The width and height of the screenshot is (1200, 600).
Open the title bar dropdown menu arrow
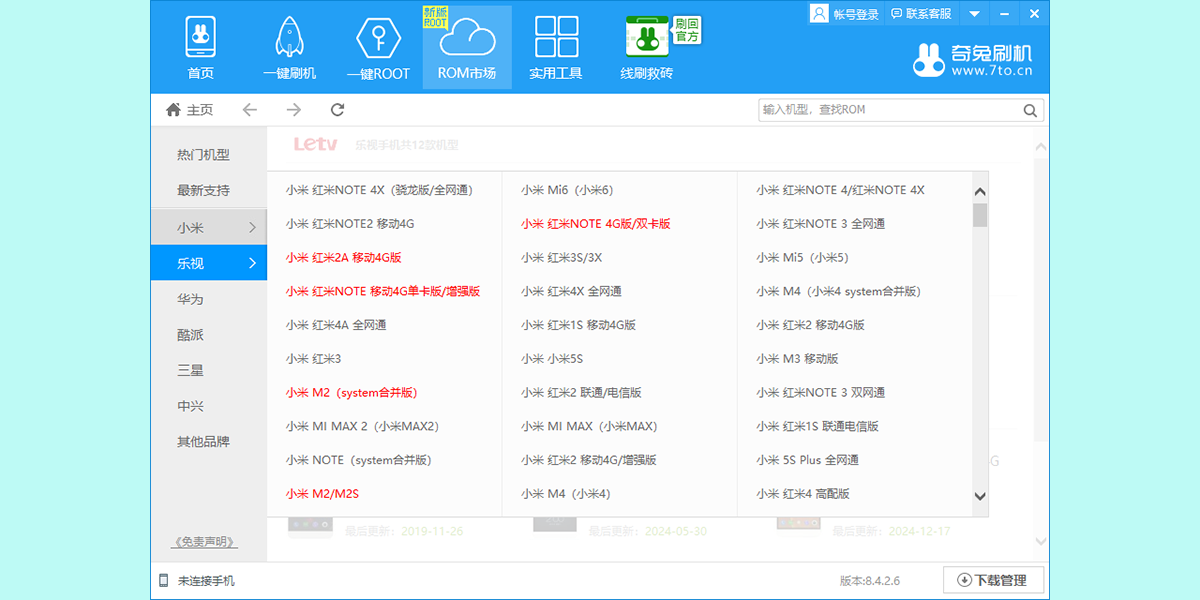click(x=973, y=14)
